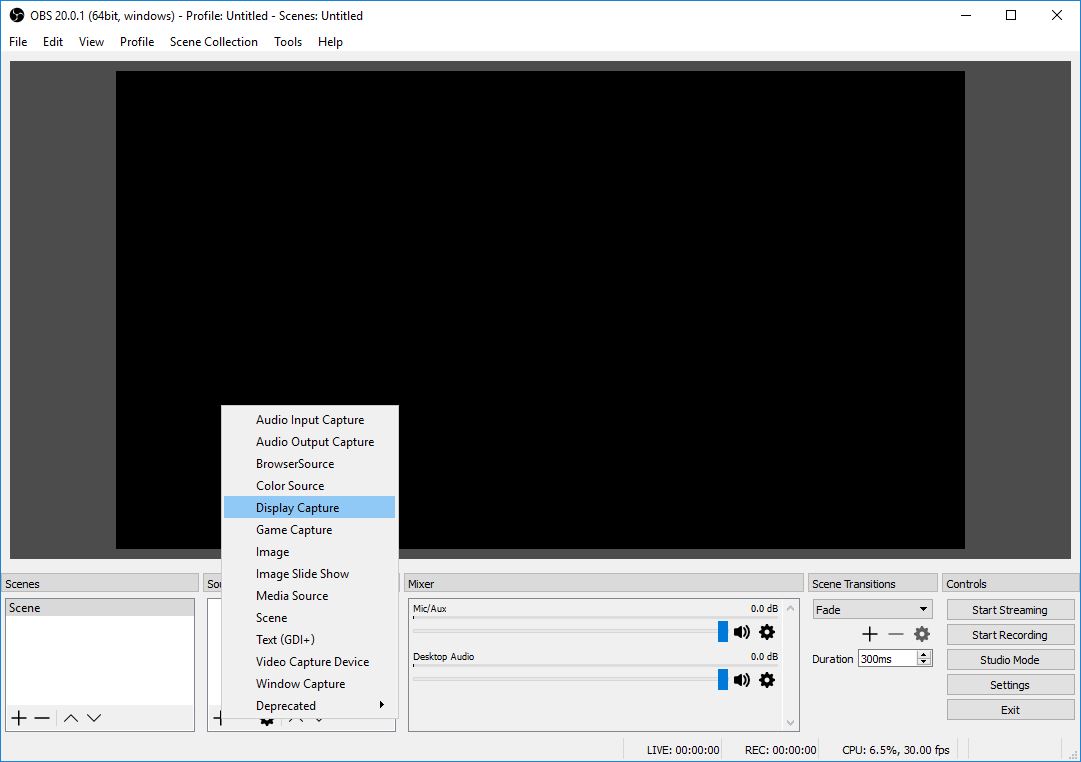Click Start Recording button
1081x762 pixels.
pyautogui.click(x=1010, y=635)
